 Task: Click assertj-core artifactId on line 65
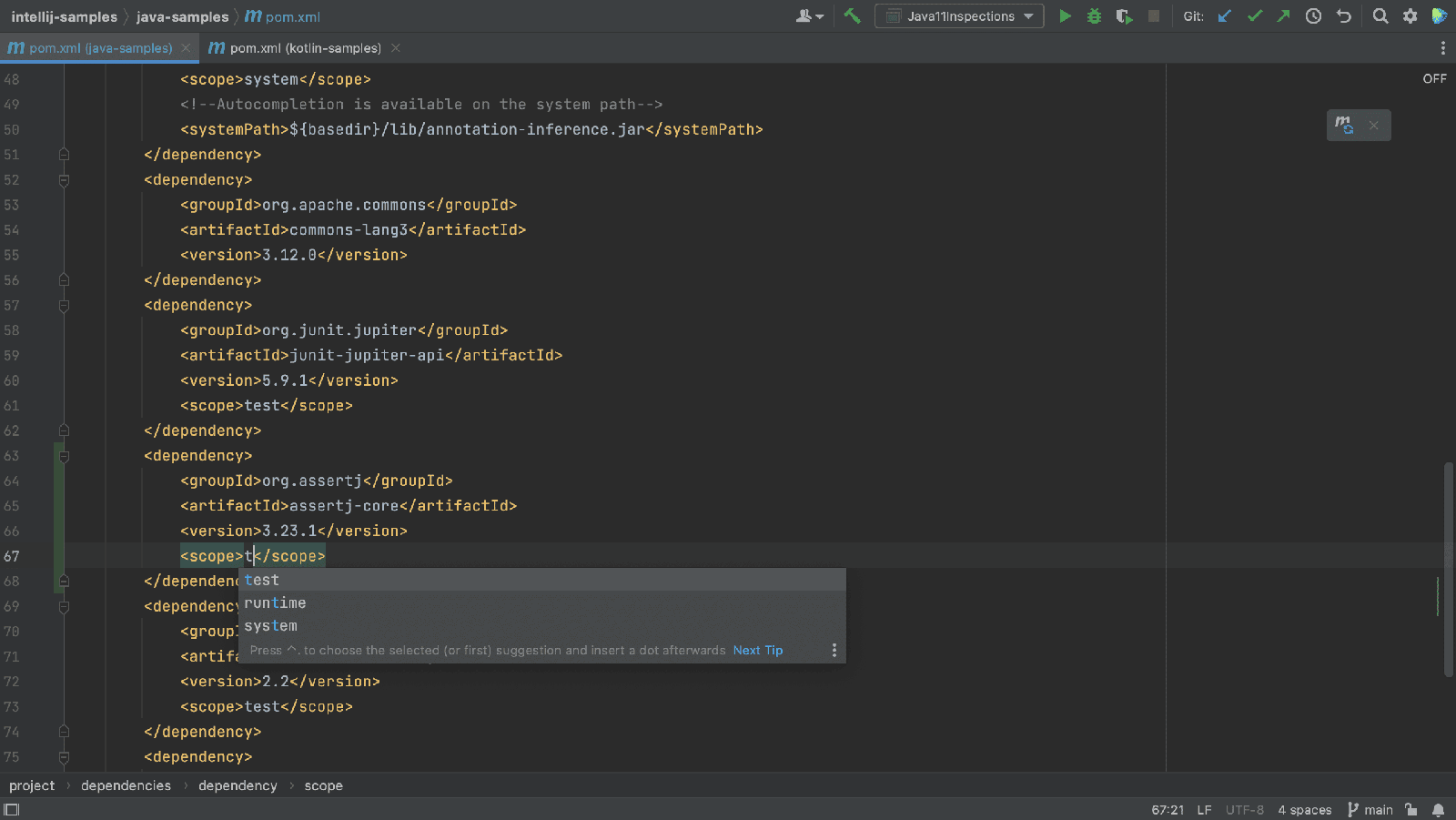[344, 506]
